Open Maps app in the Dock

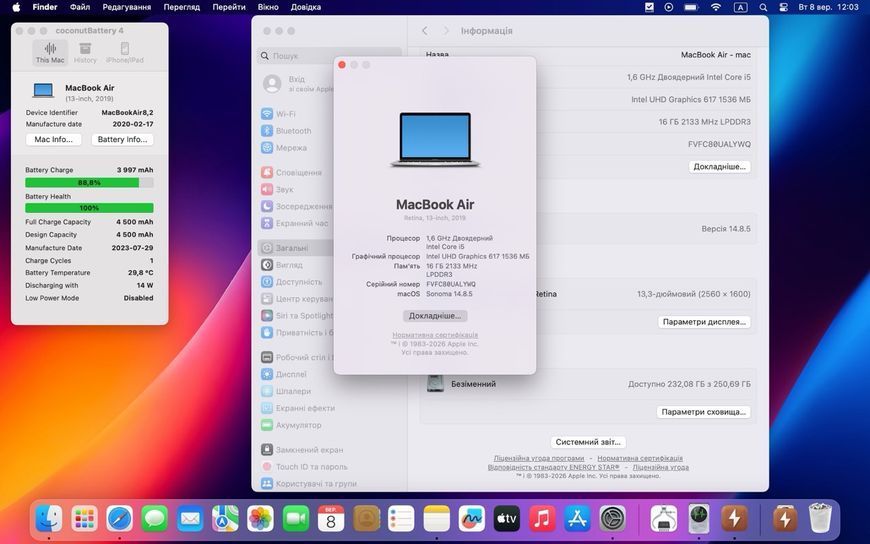click(225, 520)
